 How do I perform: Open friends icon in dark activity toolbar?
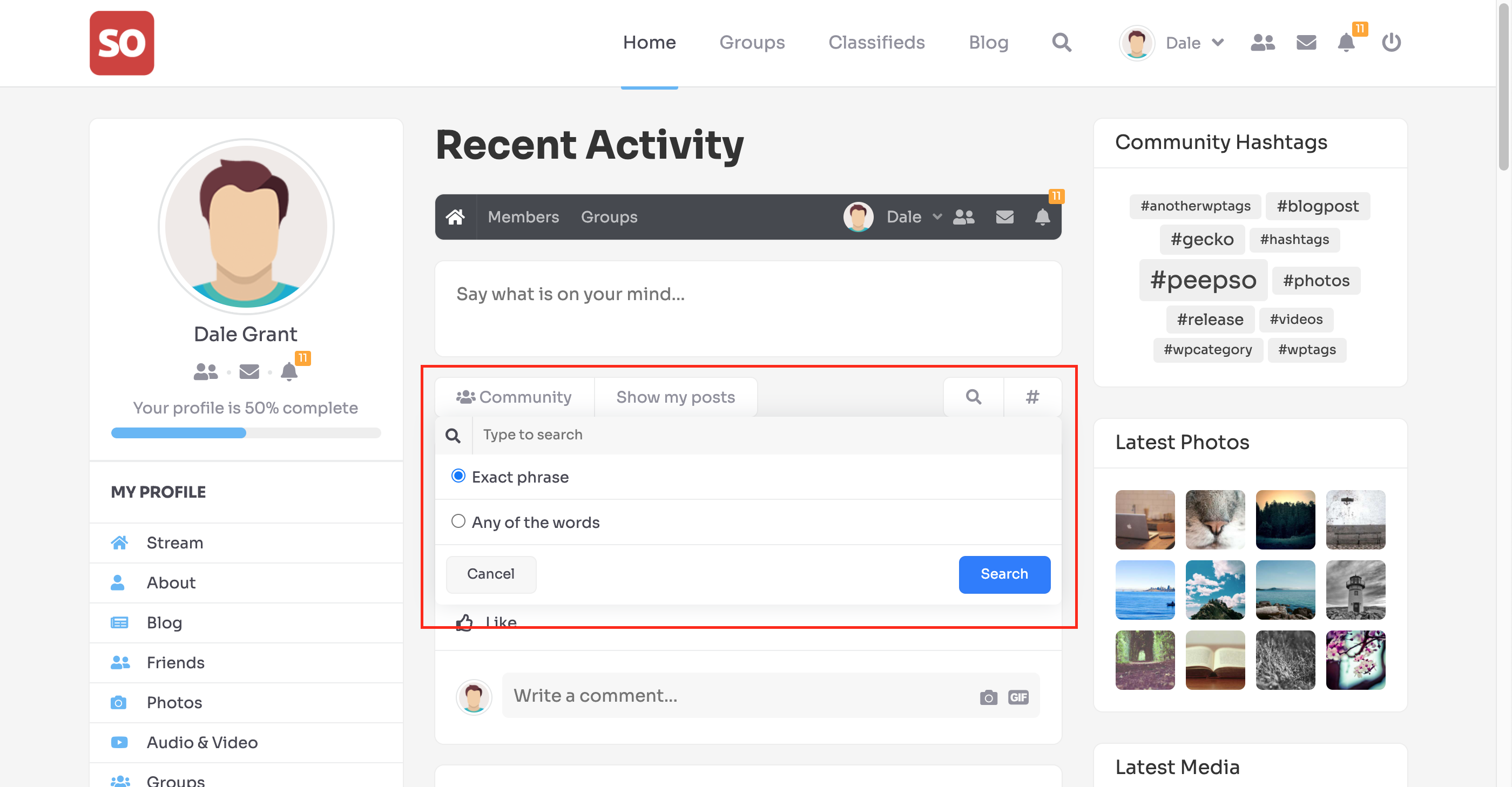(964, 217)
